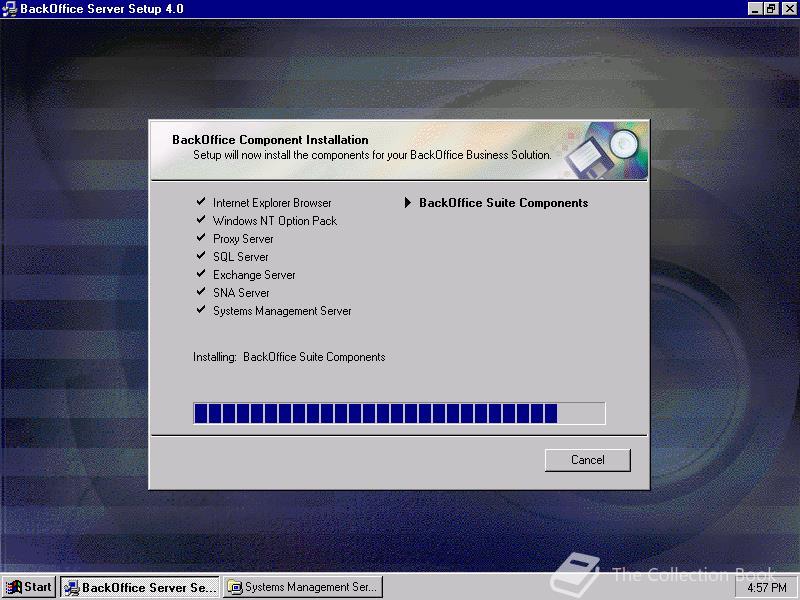800x600 pixels.
Task: Click checkmark beside Exchange Server
Action: [x=201, y=273]
